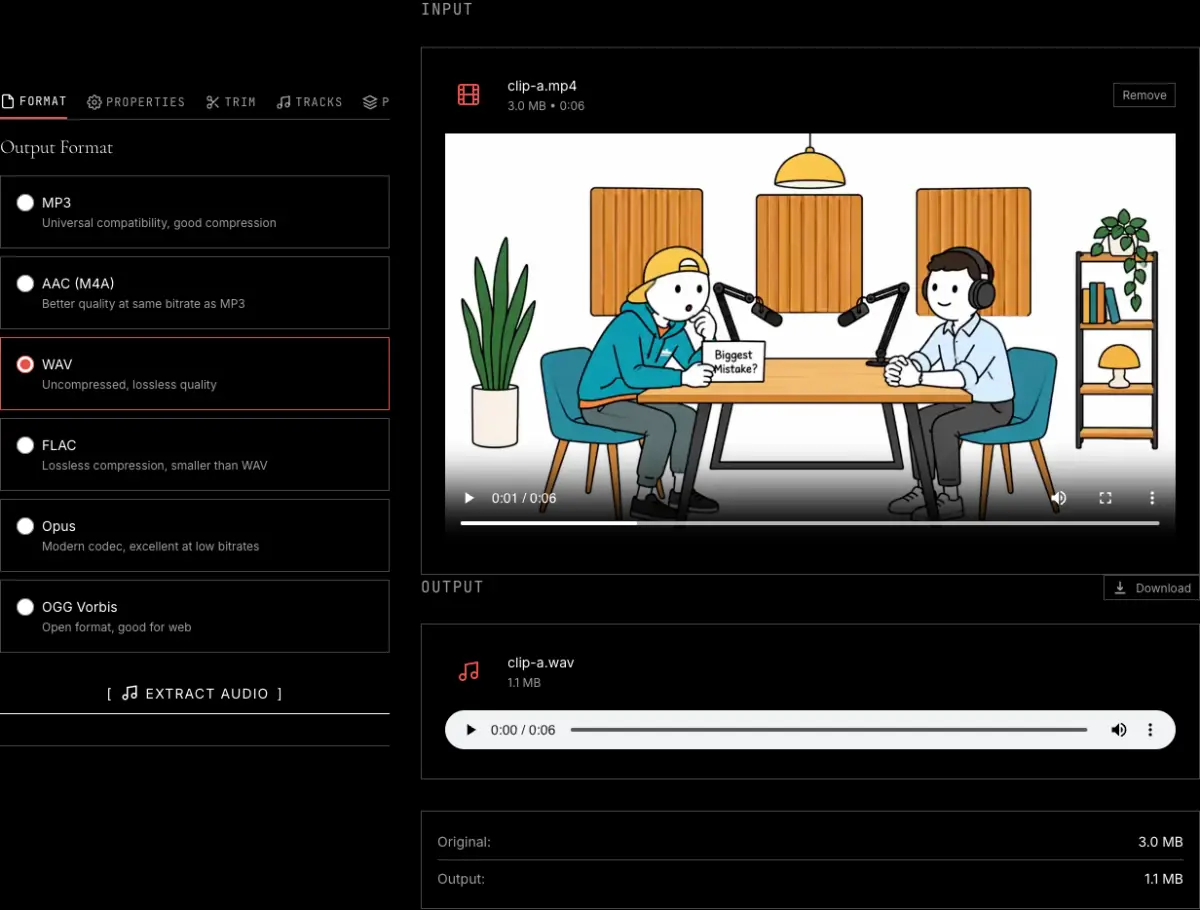Remove the clip-a.mp4 input file

(1144, 95)
